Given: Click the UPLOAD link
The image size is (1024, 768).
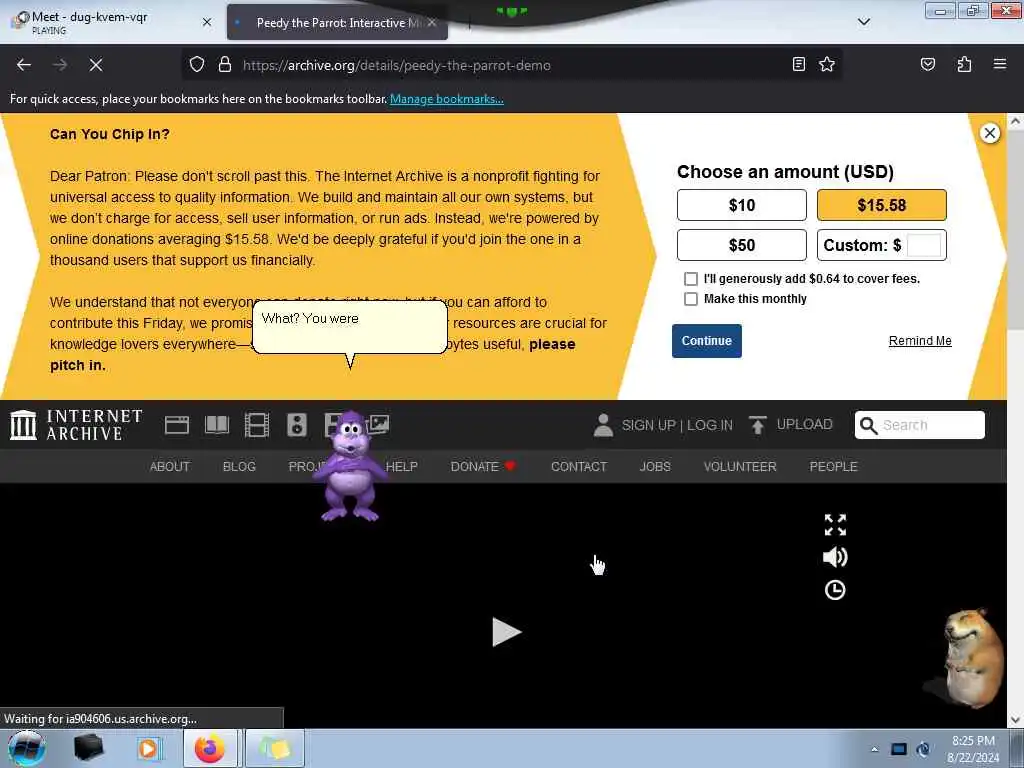Looking at the screenshot, I should (805, 424).
